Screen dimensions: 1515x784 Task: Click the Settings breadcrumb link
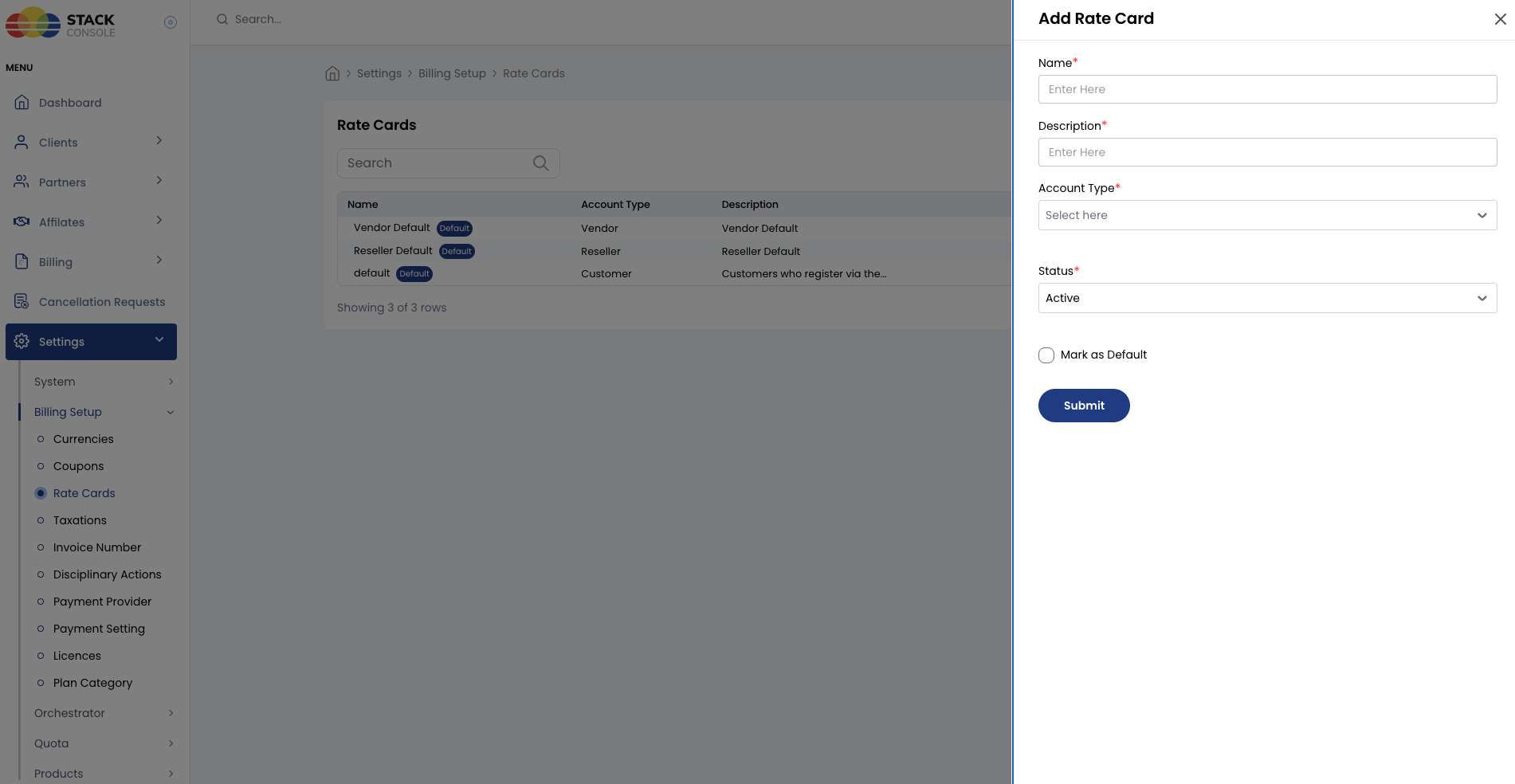coord(379,73)
